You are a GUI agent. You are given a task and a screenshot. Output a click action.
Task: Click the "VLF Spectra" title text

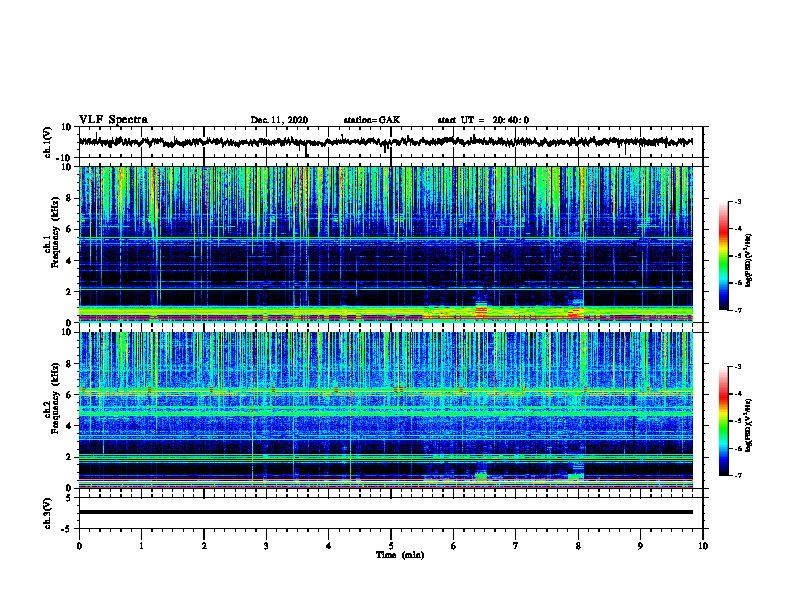pyautogui.click(x=113, y=120)
